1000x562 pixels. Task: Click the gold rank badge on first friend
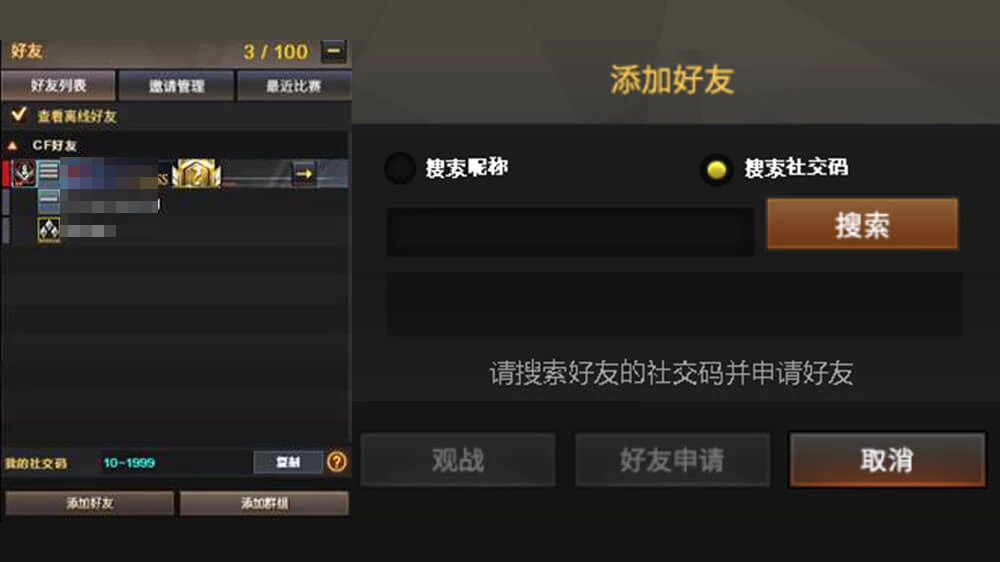point(196,174)
